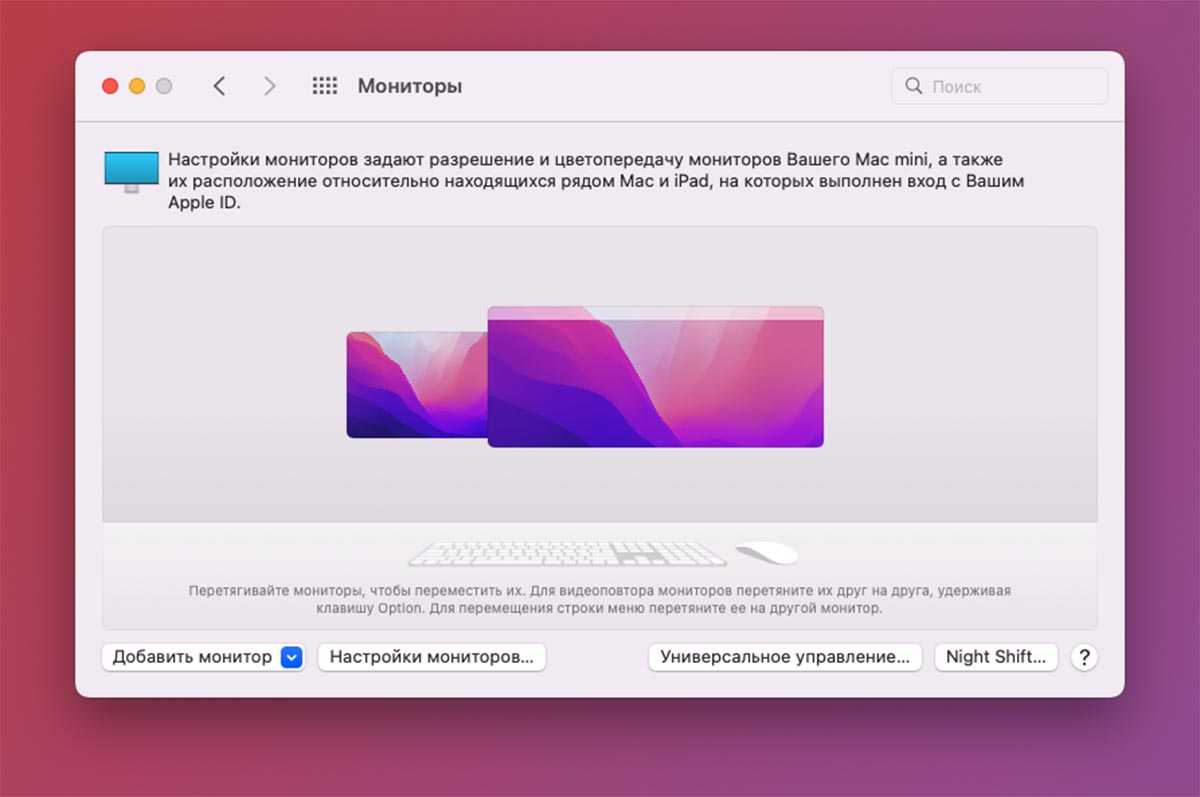Click the forward navigation arrow
This screenshot has width=1200, height=797.
pyautogui.click(x=269, y=86)
